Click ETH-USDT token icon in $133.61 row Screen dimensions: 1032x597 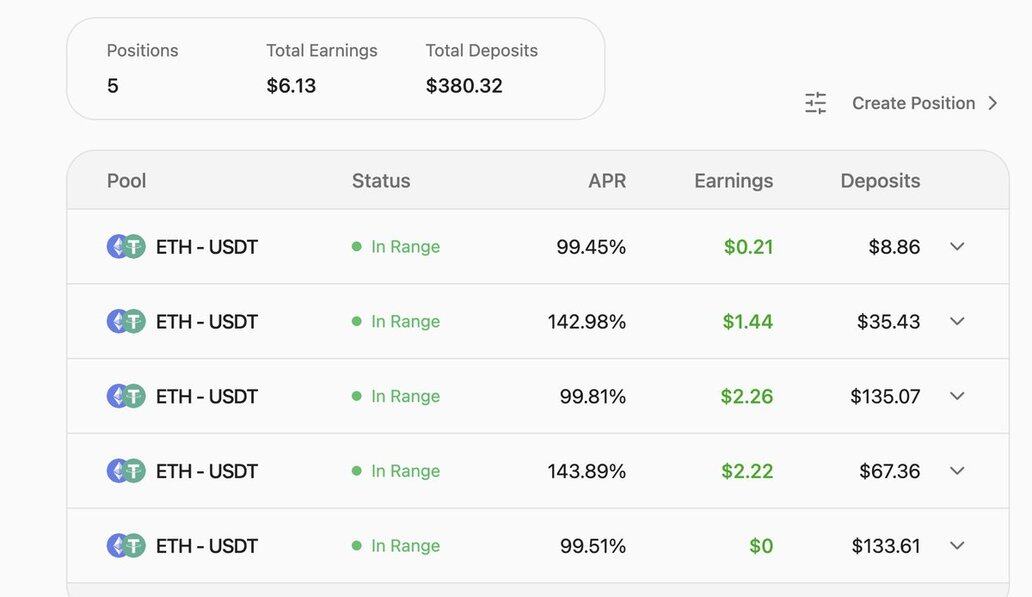click(126, 546)
